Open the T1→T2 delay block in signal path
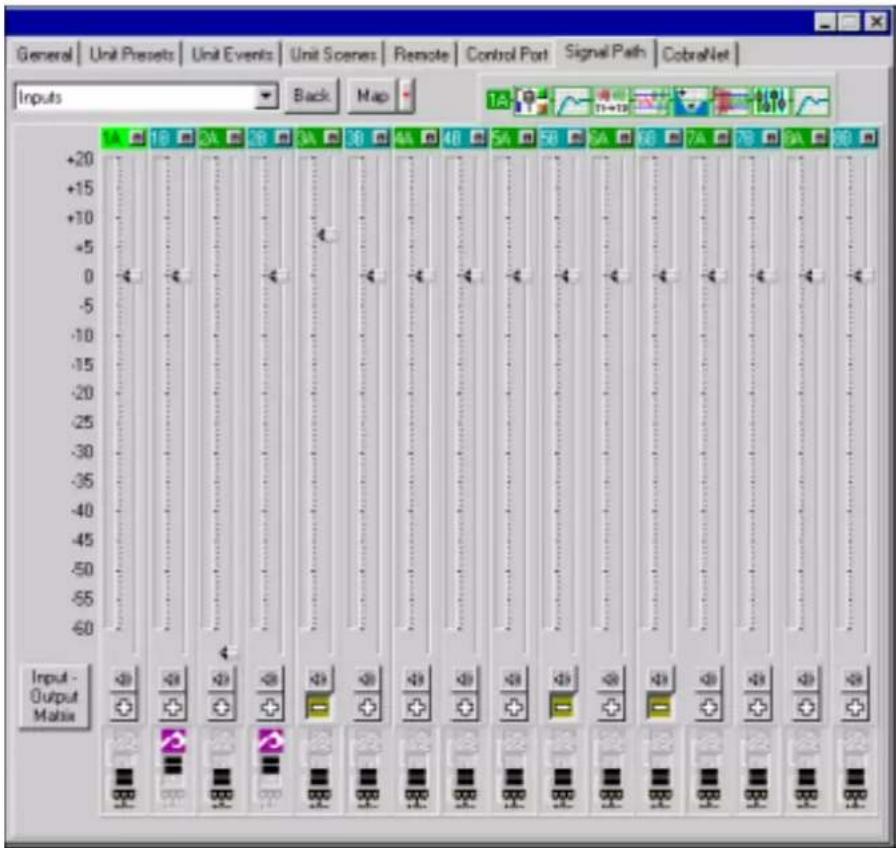This screenshot has width=896, height=848. click(x=611, y=101)
